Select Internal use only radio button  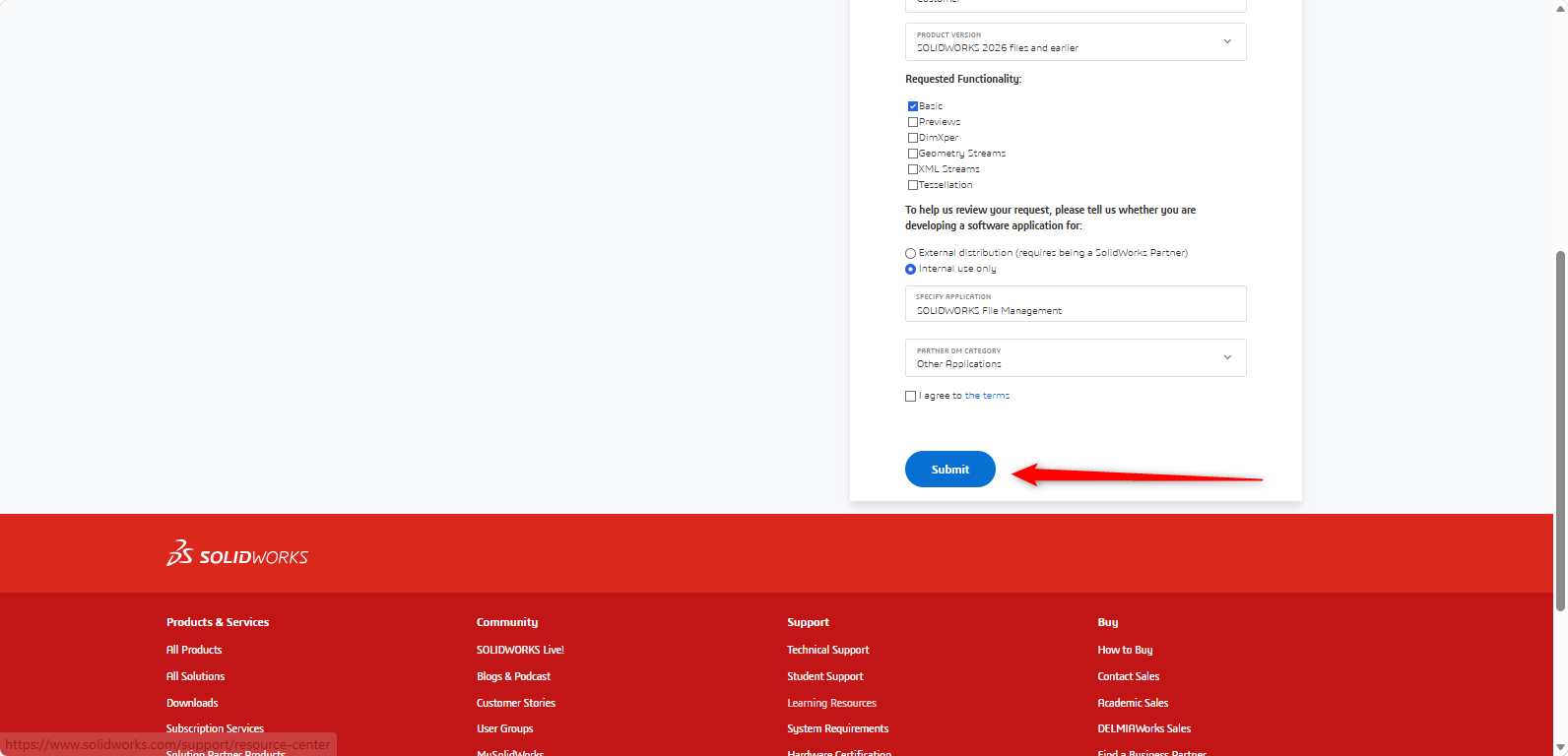coord(910,269)
